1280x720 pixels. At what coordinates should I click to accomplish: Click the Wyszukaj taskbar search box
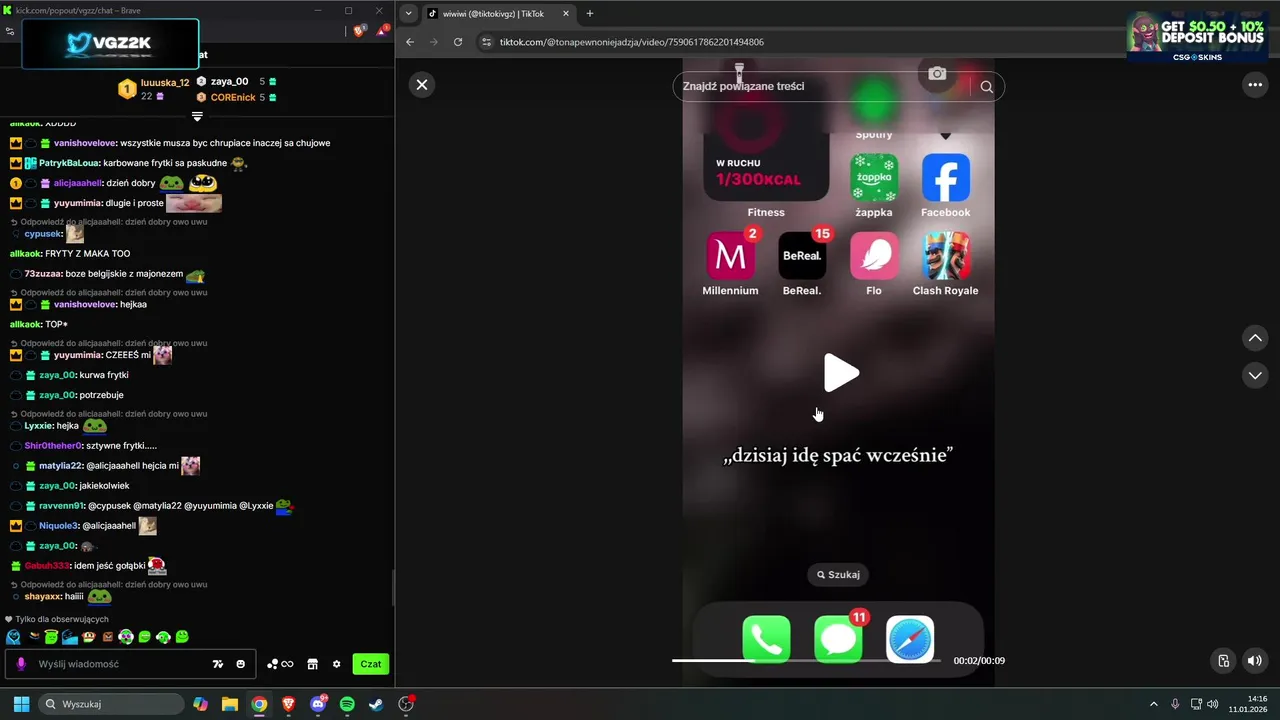pyautogui.click(x=109, y=704)
